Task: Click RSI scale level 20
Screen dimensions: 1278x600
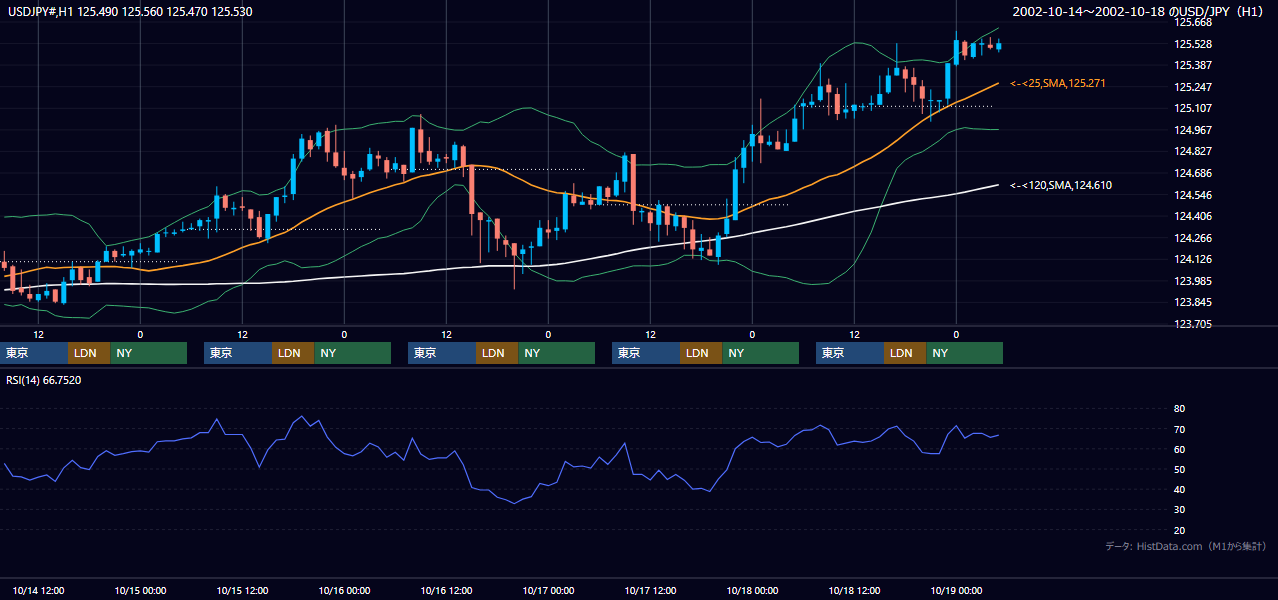Action: (x=1179, y=530)
